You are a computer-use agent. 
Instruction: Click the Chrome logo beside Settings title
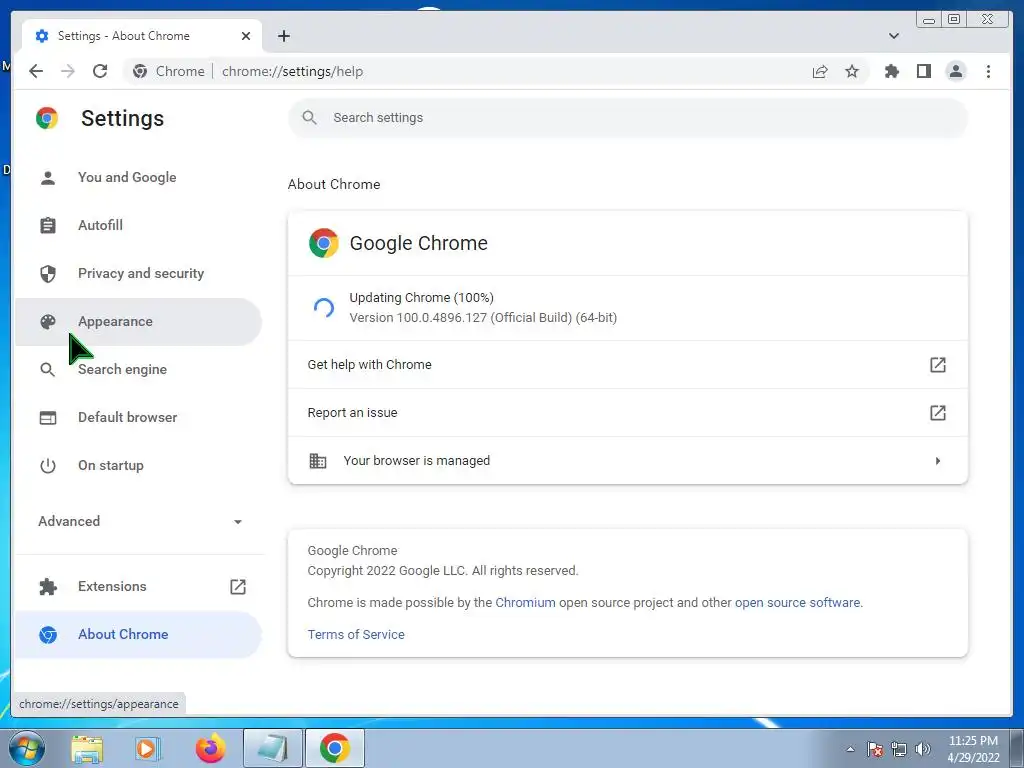47,118
